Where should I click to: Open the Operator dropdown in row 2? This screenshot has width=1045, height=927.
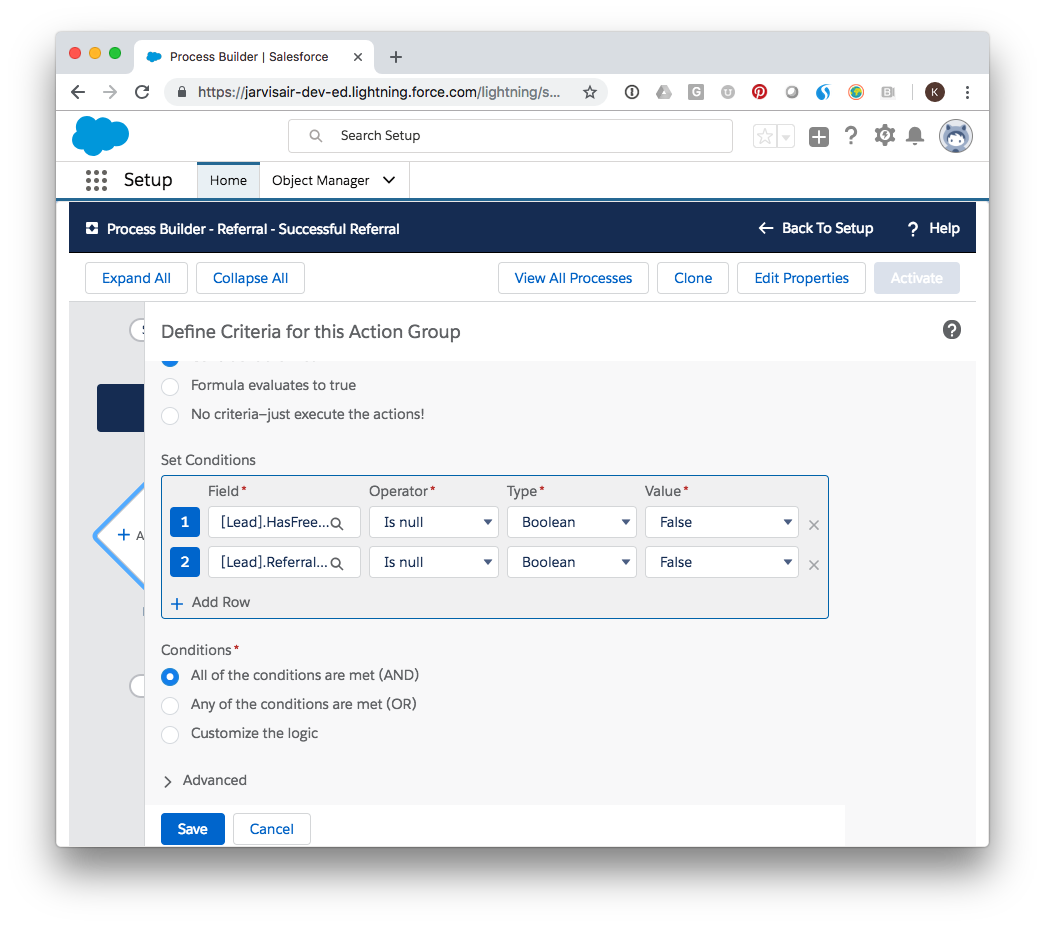tap(434, 562)
